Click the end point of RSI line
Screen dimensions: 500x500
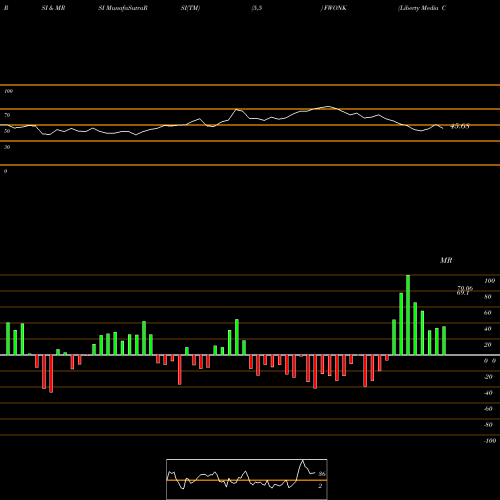coord(443,128)
